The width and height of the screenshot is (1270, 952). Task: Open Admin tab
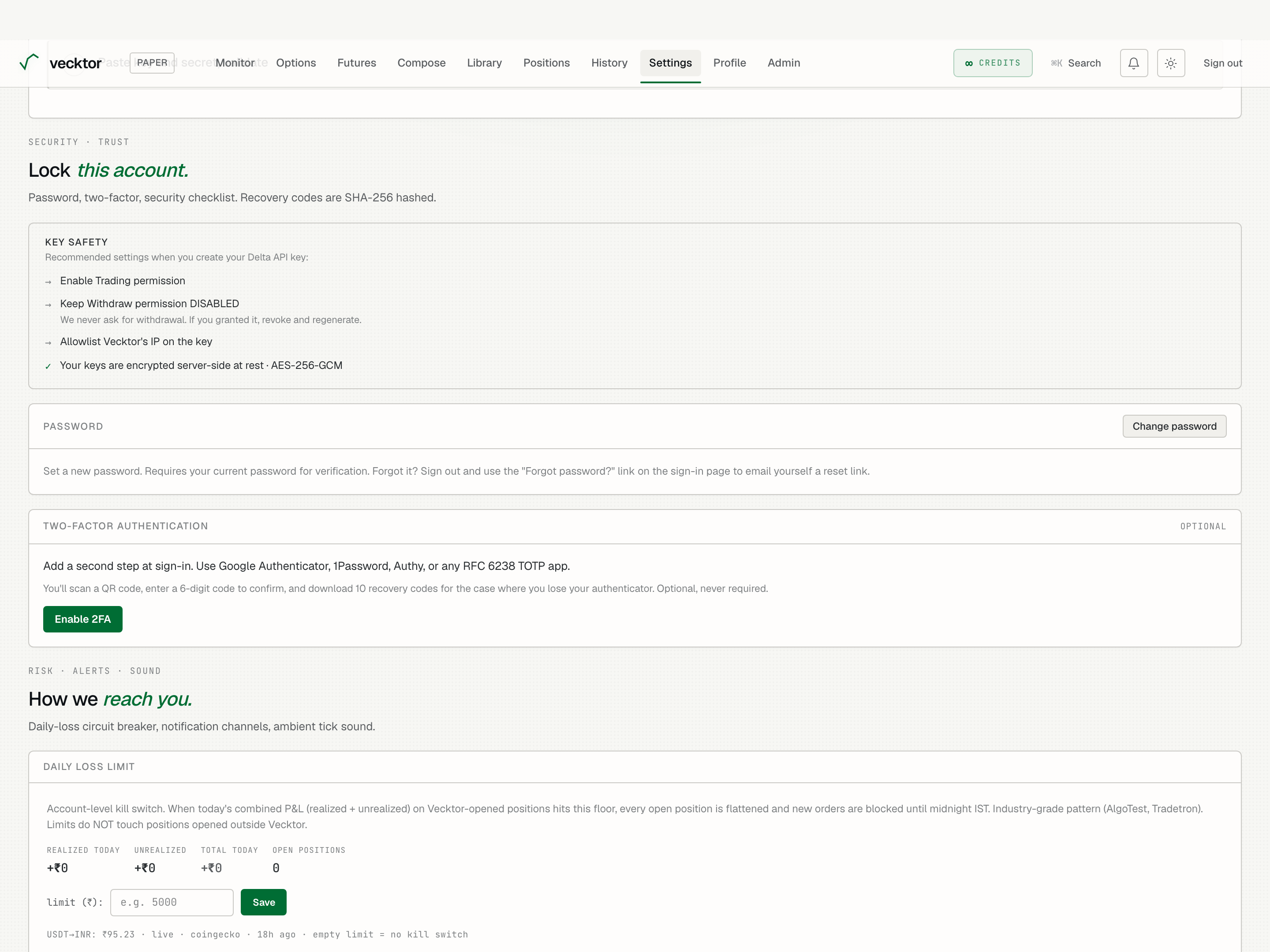coord(784,63)
